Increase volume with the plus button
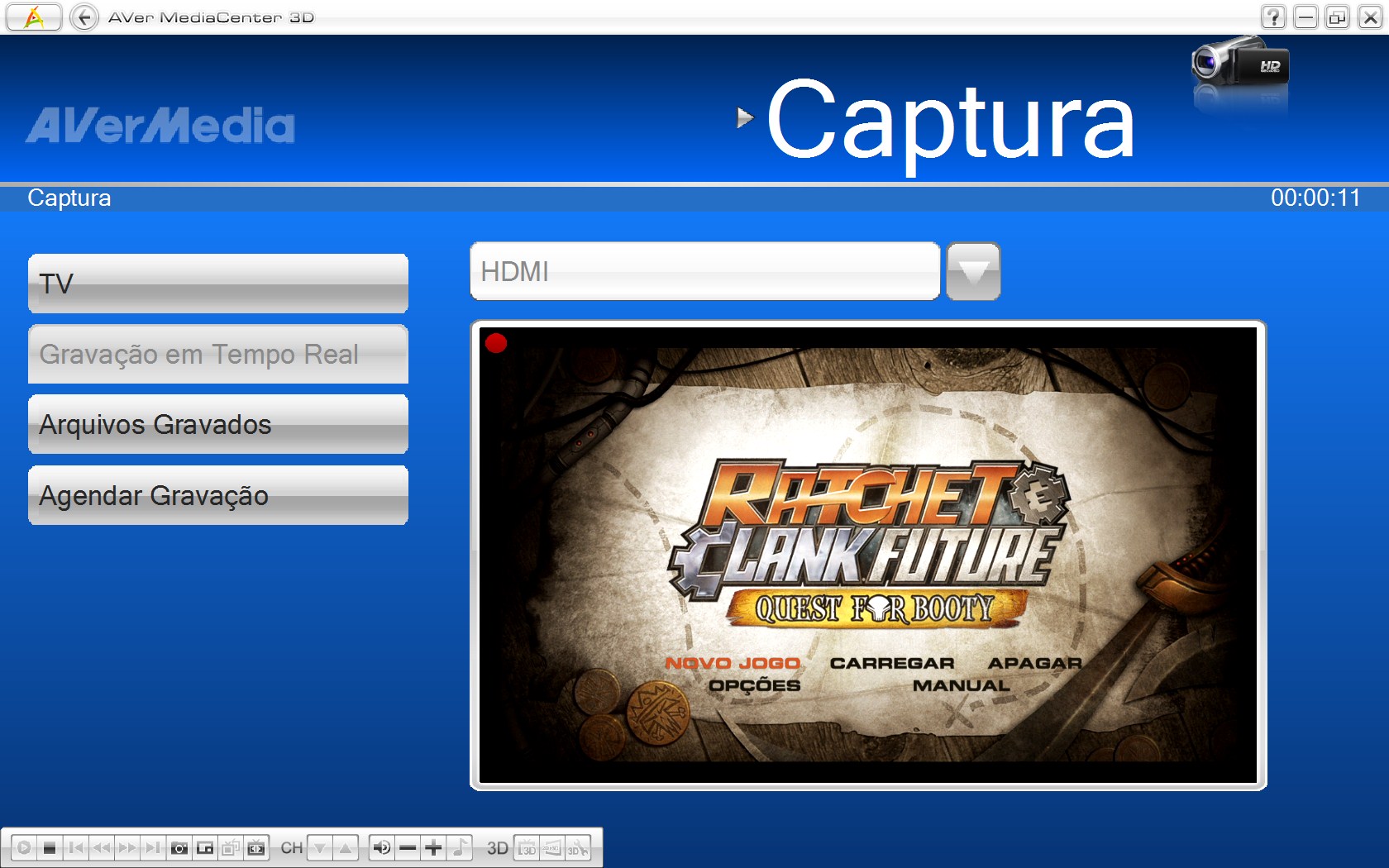Image resolution: width=1389 pixels, height=868 pixels. [x=433, y=847]
